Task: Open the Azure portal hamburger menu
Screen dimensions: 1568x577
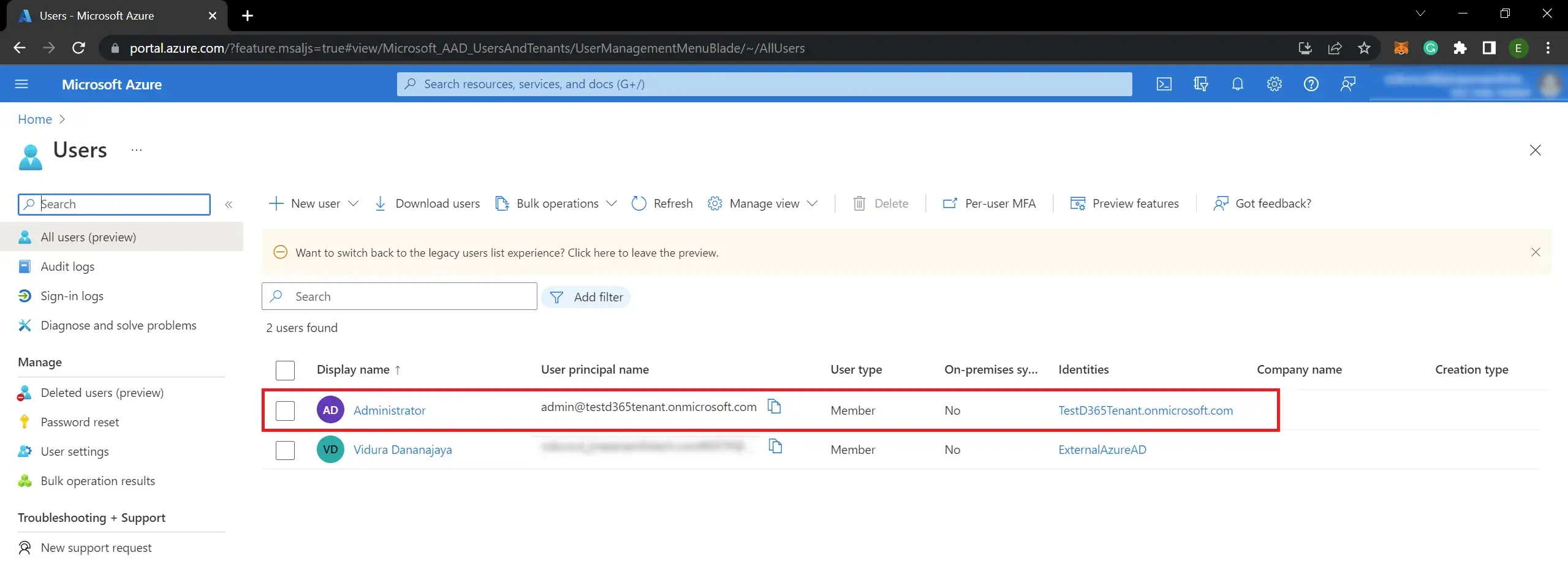Action: [21, 84]
